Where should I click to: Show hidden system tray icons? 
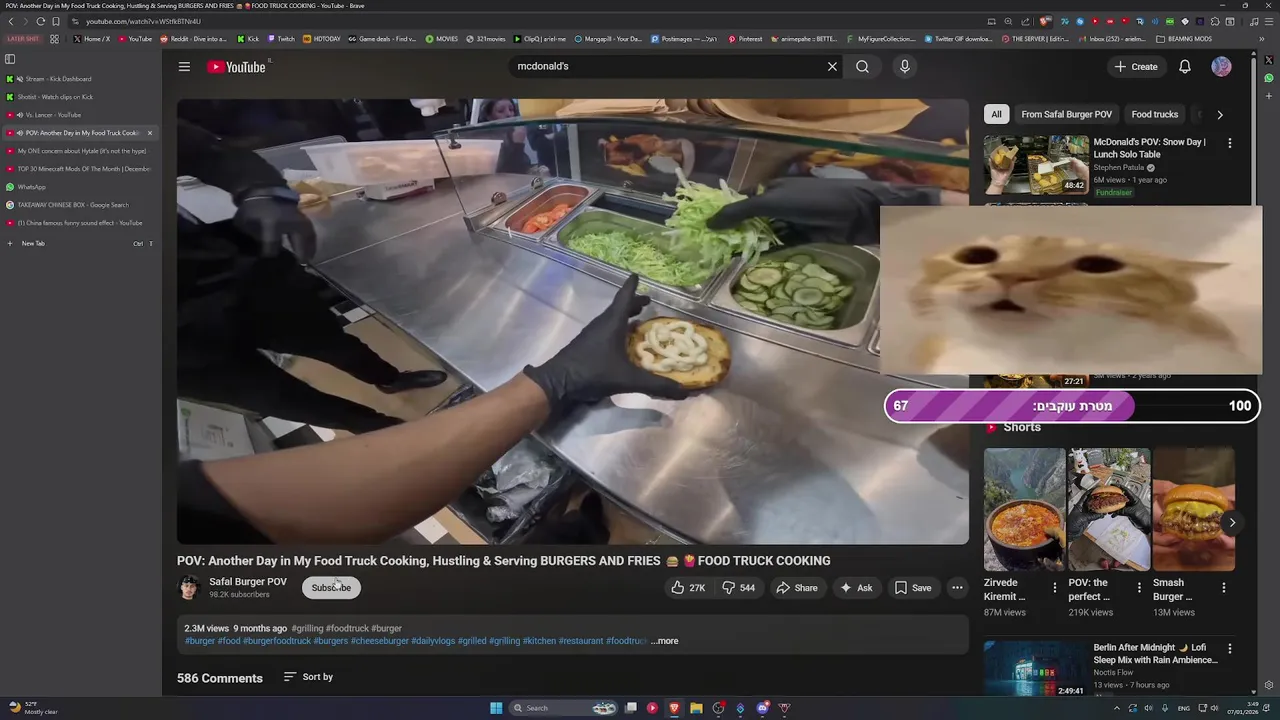coord(1117,708)
